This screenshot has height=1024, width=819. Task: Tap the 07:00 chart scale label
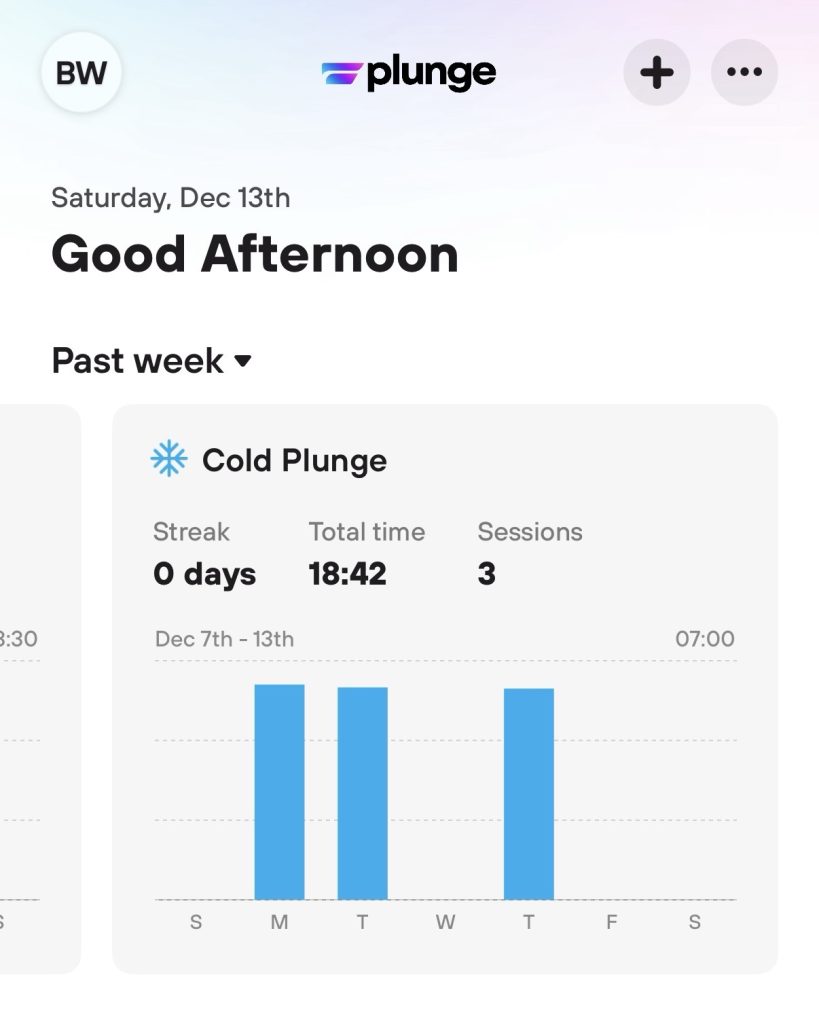(704, 638)
